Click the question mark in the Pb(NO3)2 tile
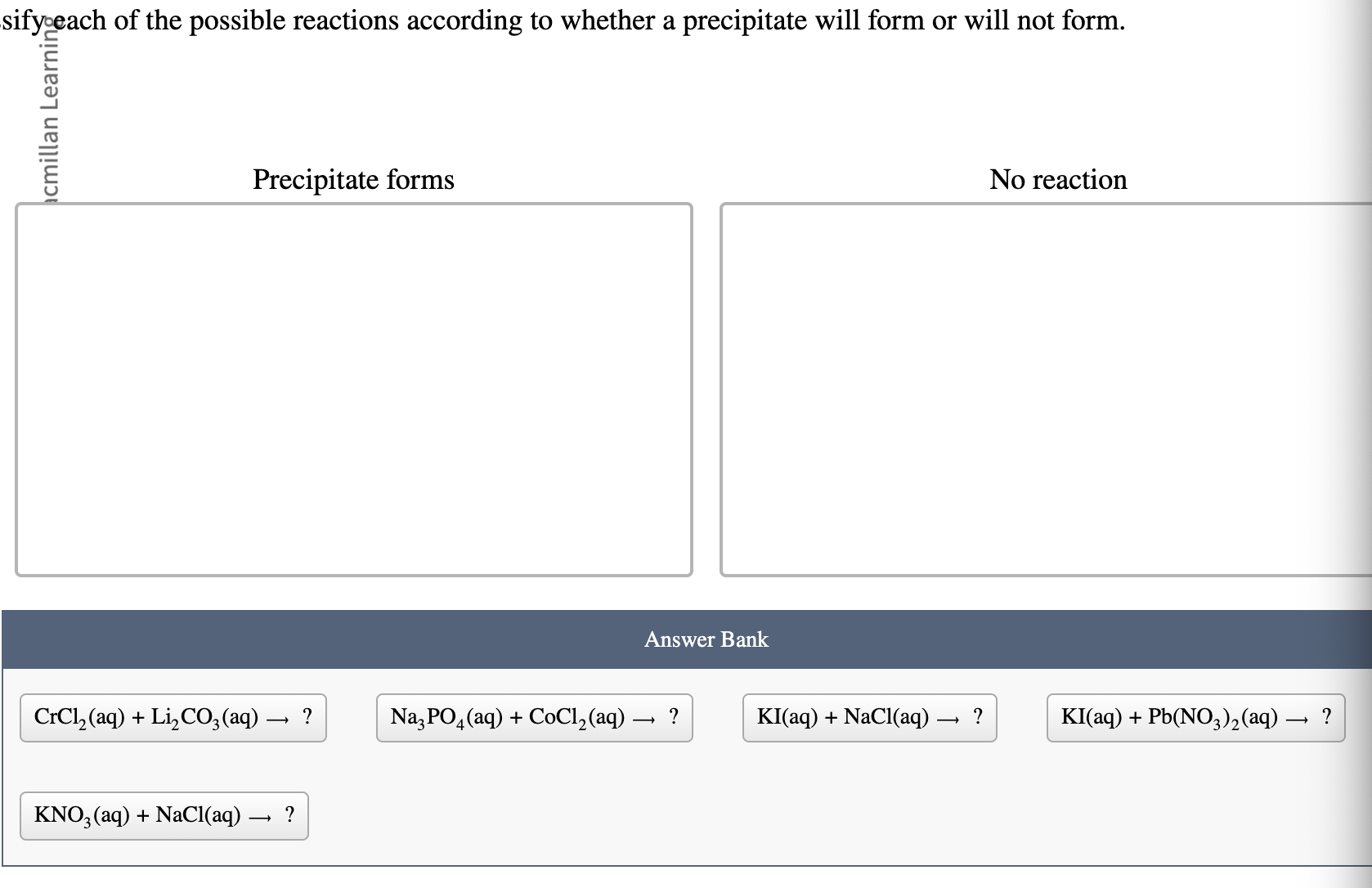Screen dimensions: 1372x888 point(1327,717)
